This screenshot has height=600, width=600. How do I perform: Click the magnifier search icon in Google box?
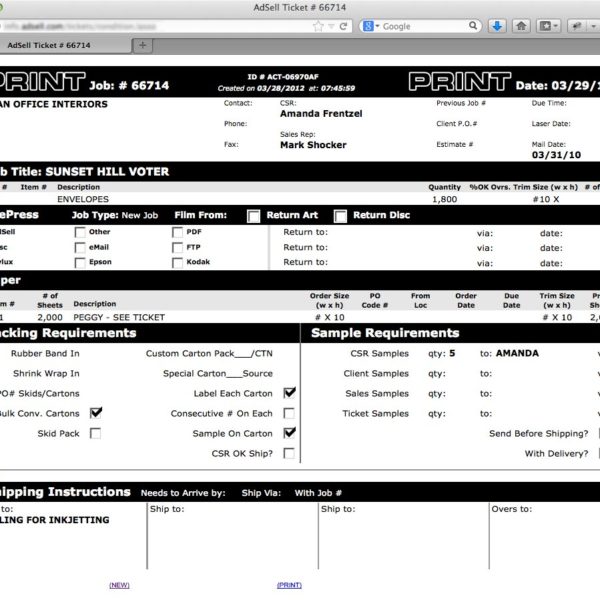[x=472, y=26]
